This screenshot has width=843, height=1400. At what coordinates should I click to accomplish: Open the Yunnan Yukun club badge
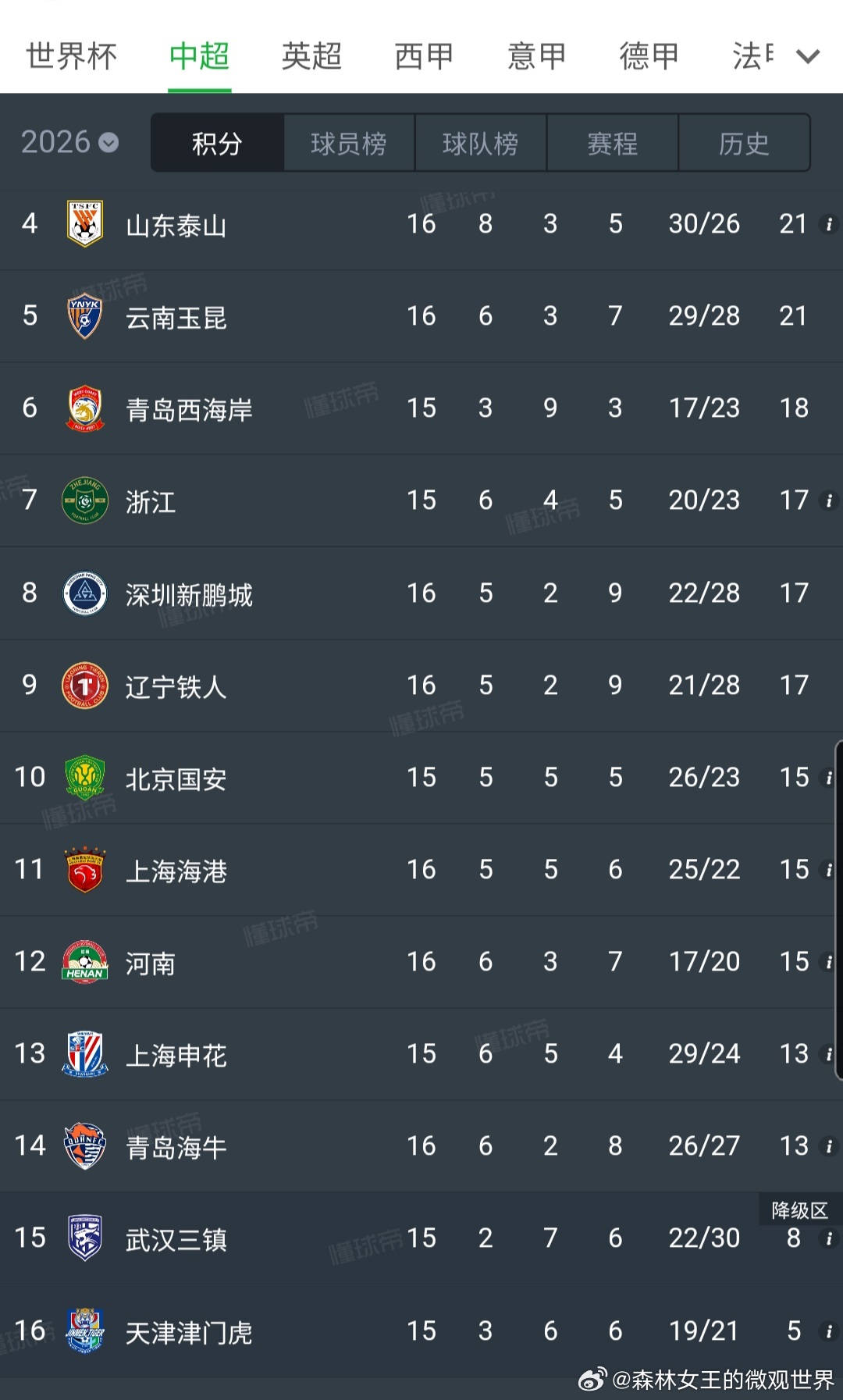pyautogui.click(x=85, y=316)
